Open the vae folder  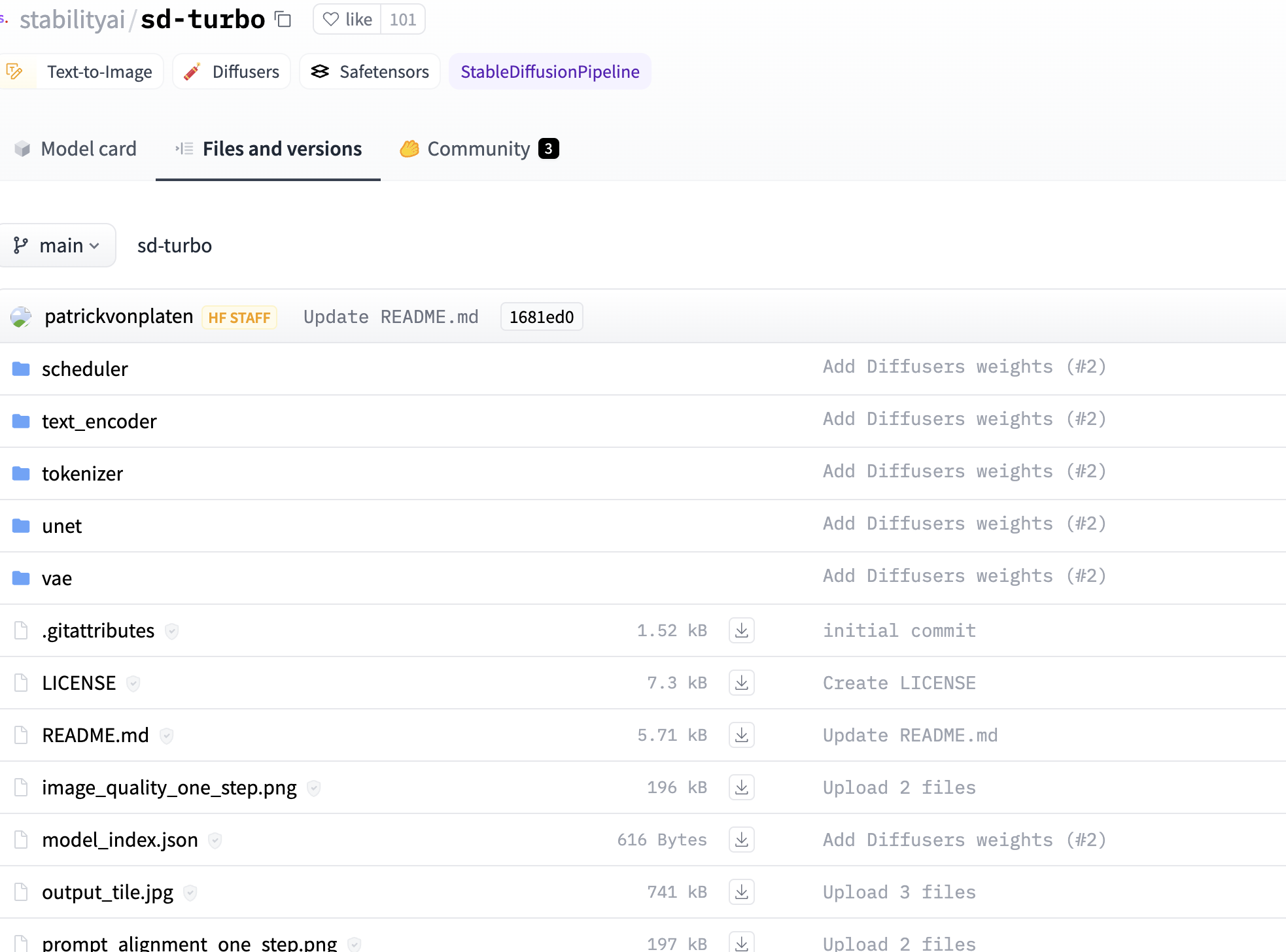[x=57, y=579]
